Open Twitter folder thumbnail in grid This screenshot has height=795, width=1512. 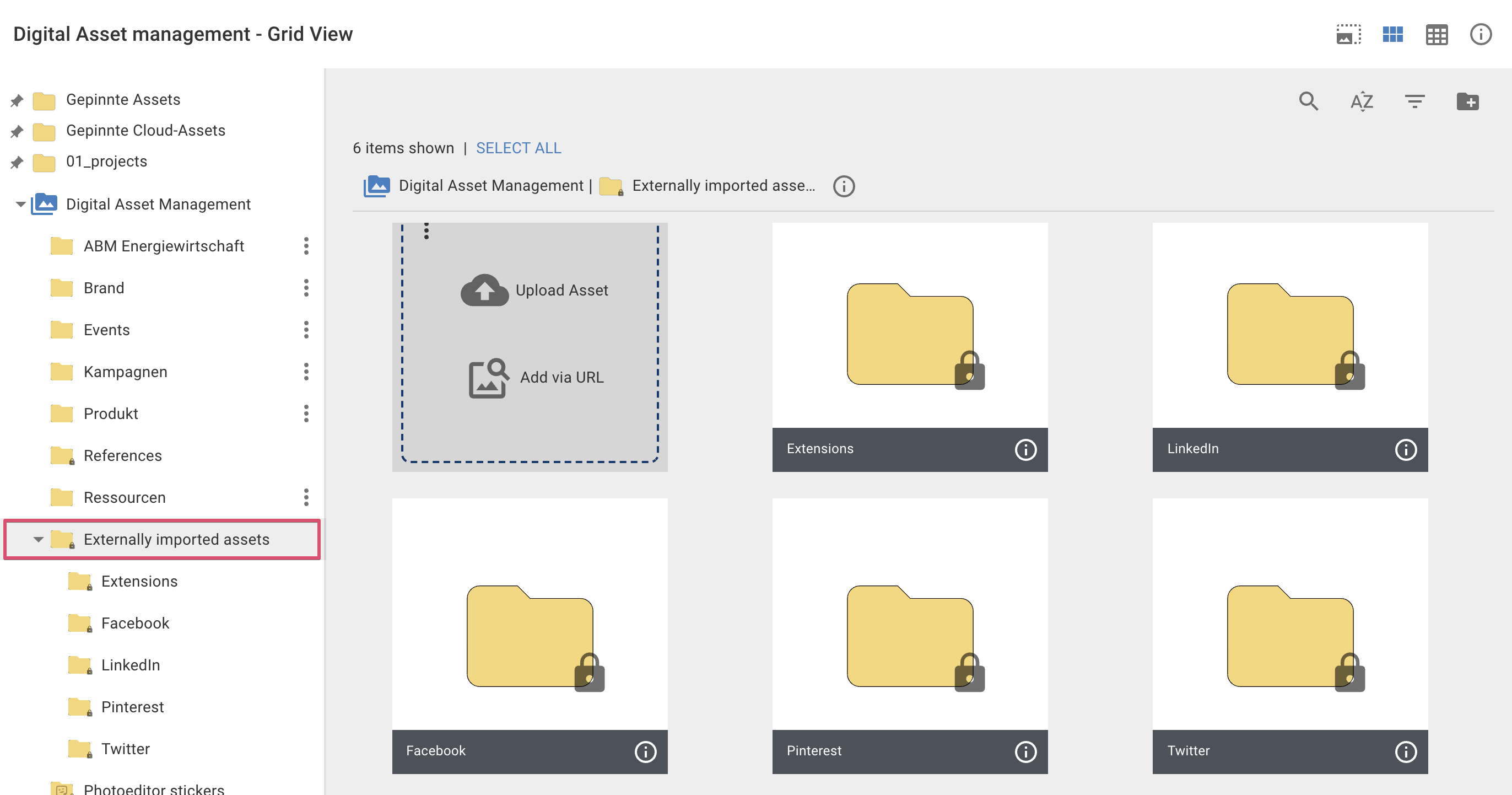click(x=1289, y=636)
